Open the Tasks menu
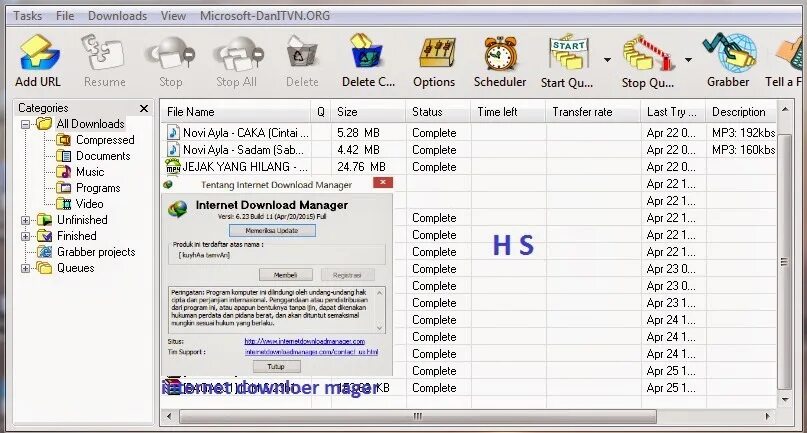 click(x=28, y=16)
